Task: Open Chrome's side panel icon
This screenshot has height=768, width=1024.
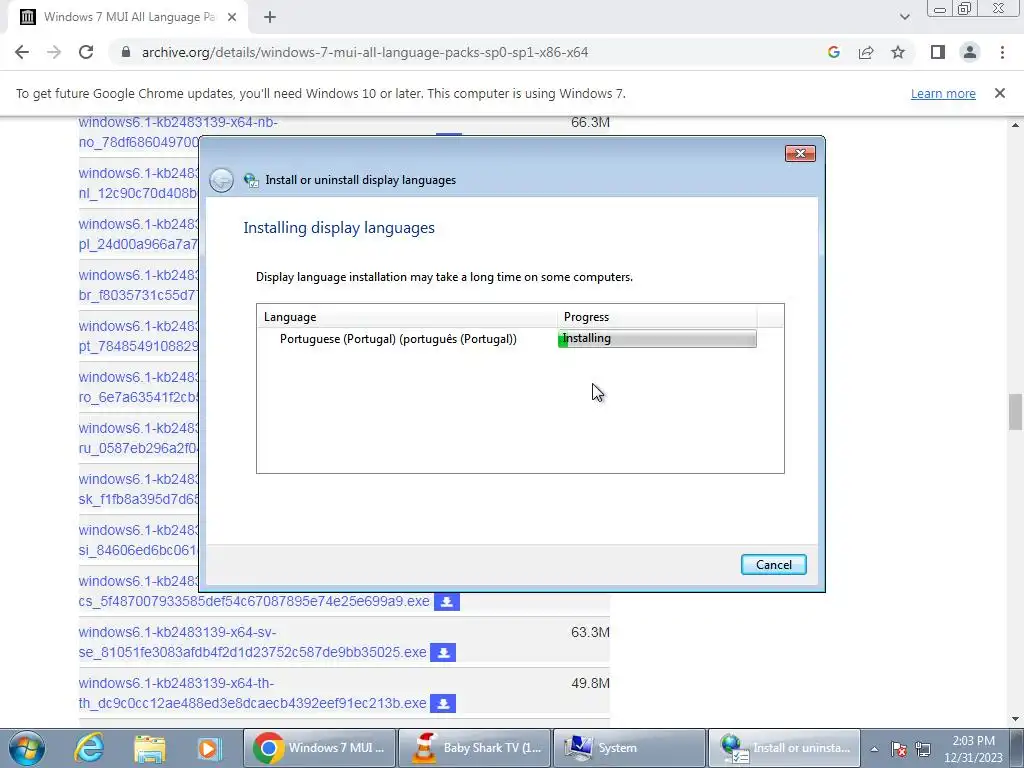Action: [938, 52]
